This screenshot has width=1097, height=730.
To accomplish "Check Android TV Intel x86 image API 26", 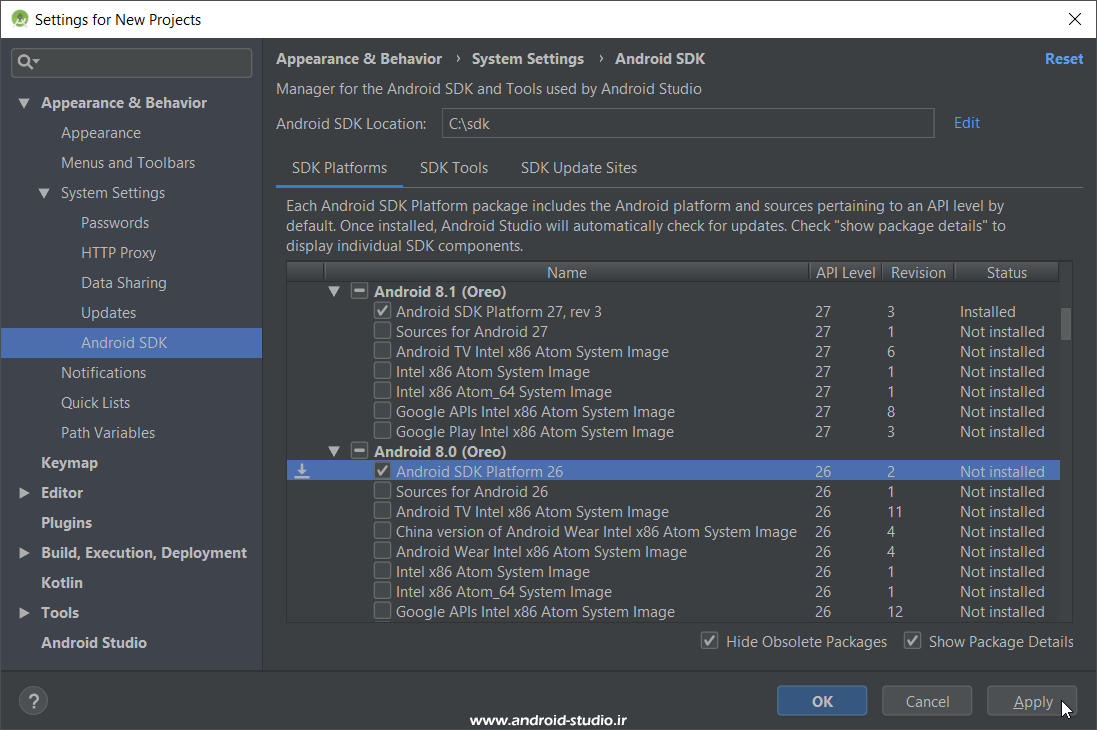I will [382, 511].
